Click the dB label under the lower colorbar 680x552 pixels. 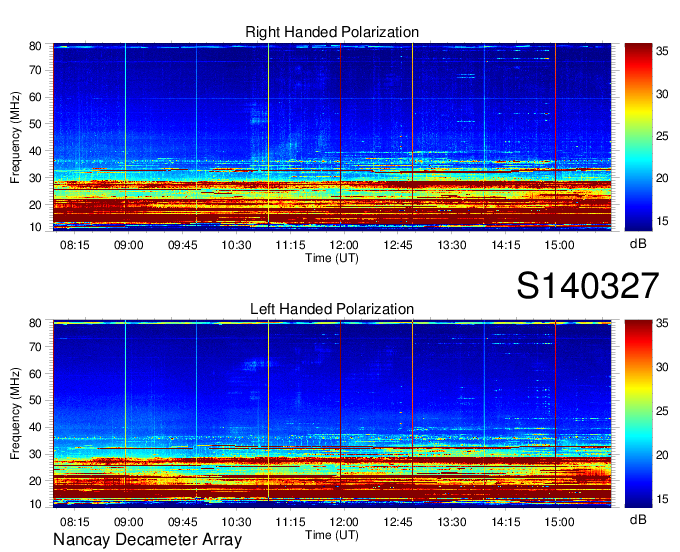pyautogui.click(x=638, y=520)
